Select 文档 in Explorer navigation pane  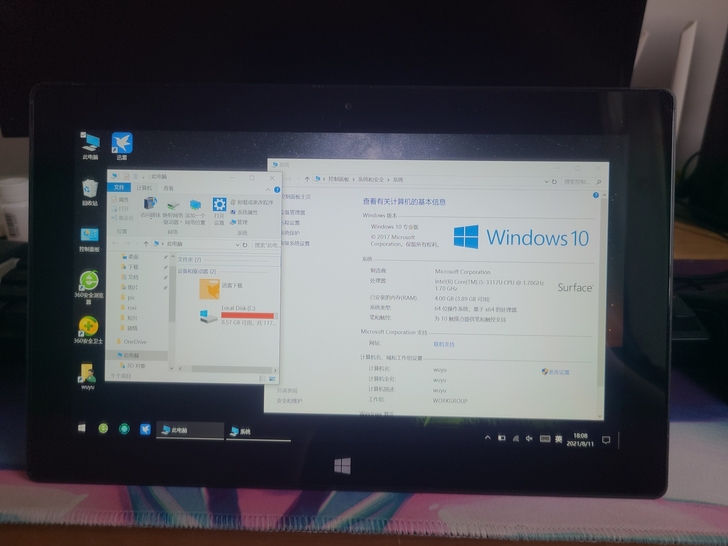pos(130,277)
